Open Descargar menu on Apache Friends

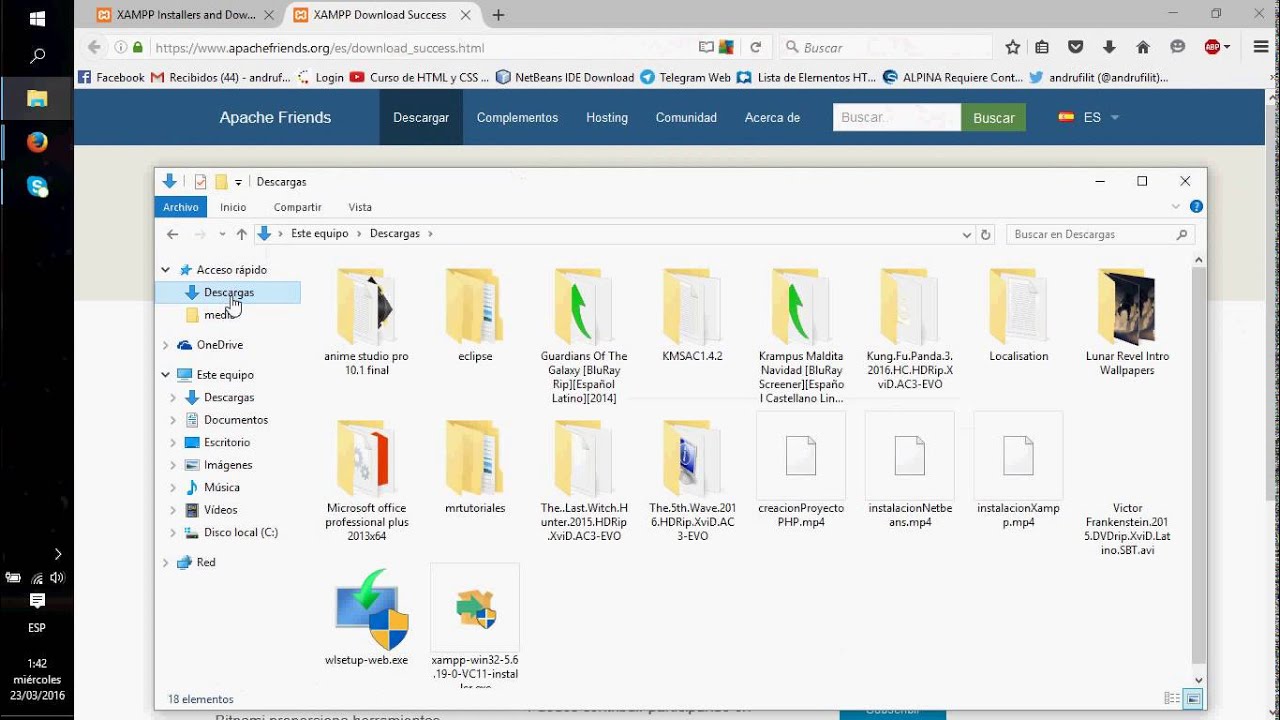[x=421, y=117]
